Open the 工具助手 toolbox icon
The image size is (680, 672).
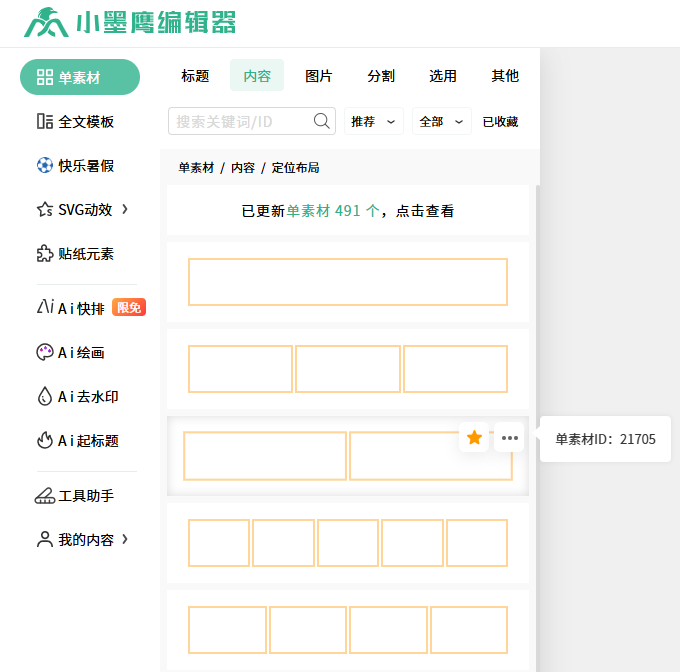pos(45,496)
